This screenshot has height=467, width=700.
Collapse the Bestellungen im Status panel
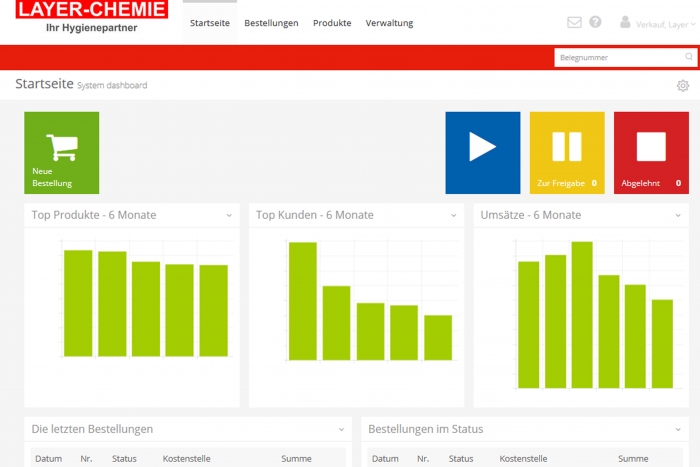678,429
